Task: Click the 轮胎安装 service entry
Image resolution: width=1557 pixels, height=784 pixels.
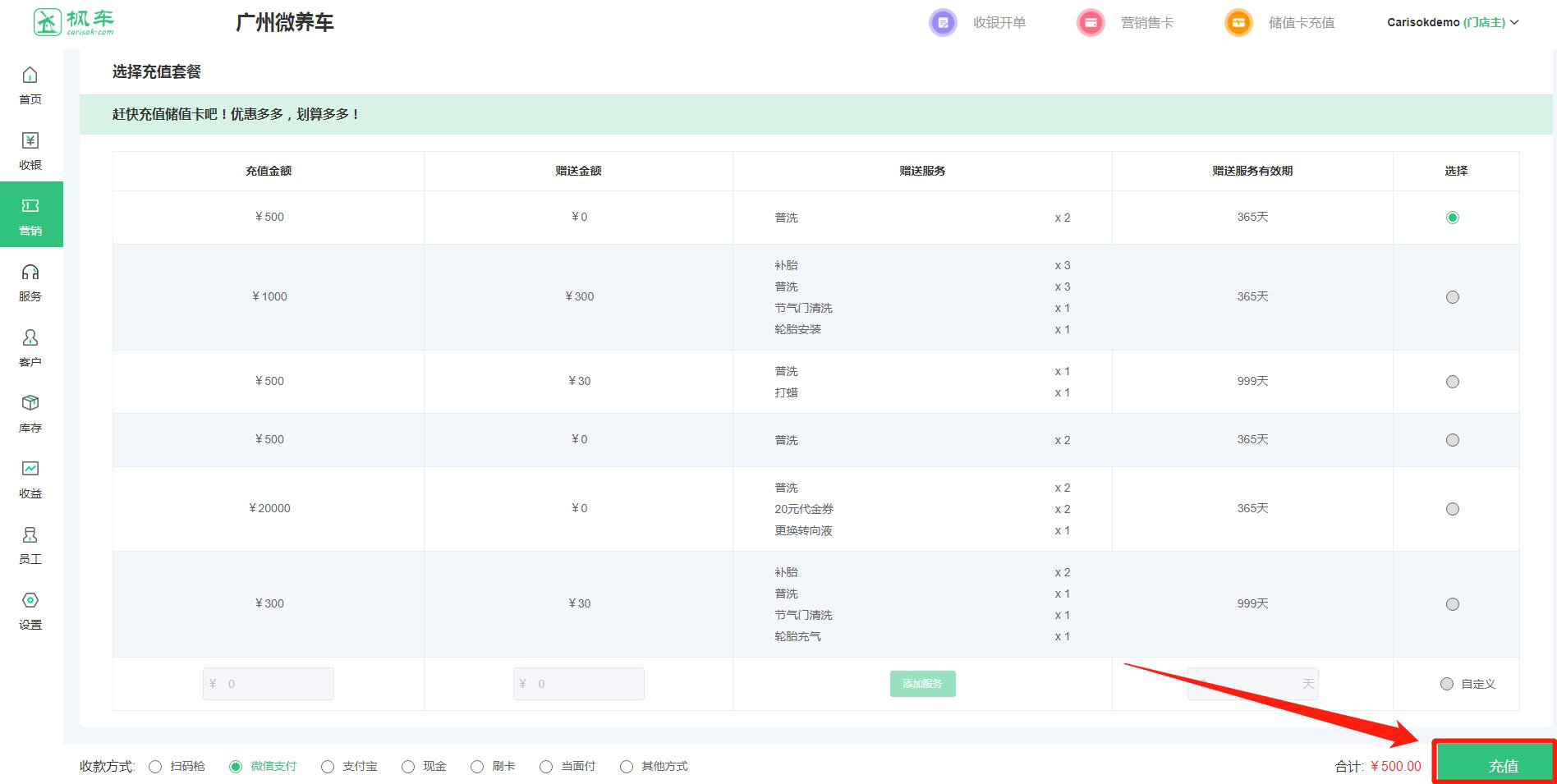Action: (x=797, y=329)
